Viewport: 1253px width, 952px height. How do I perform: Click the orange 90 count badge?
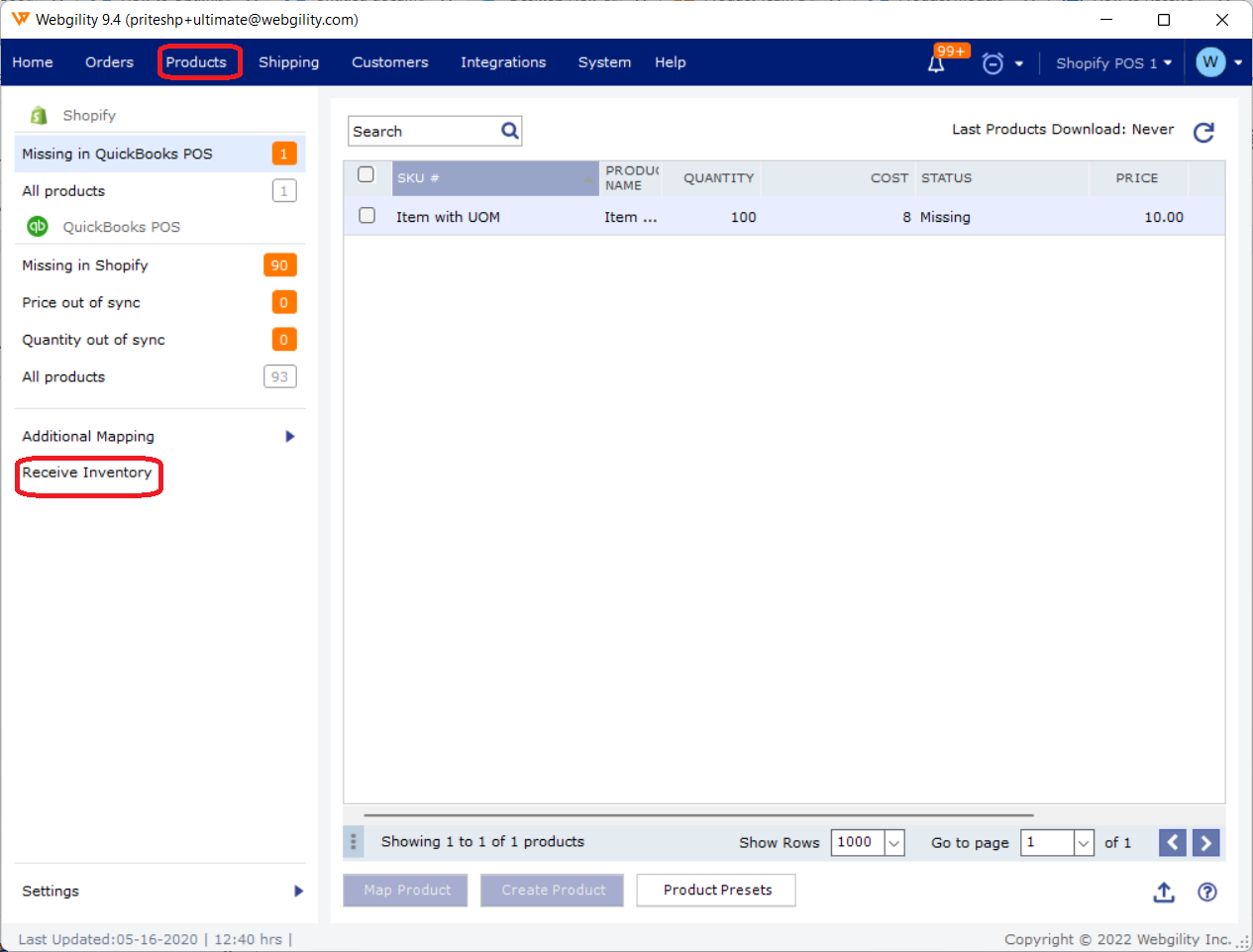coord(280,265)
